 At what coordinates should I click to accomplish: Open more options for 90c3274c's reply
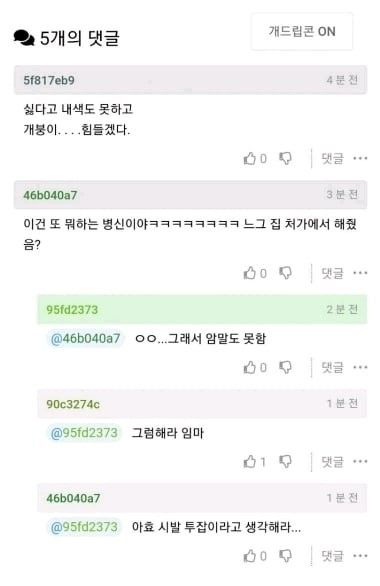360,462
